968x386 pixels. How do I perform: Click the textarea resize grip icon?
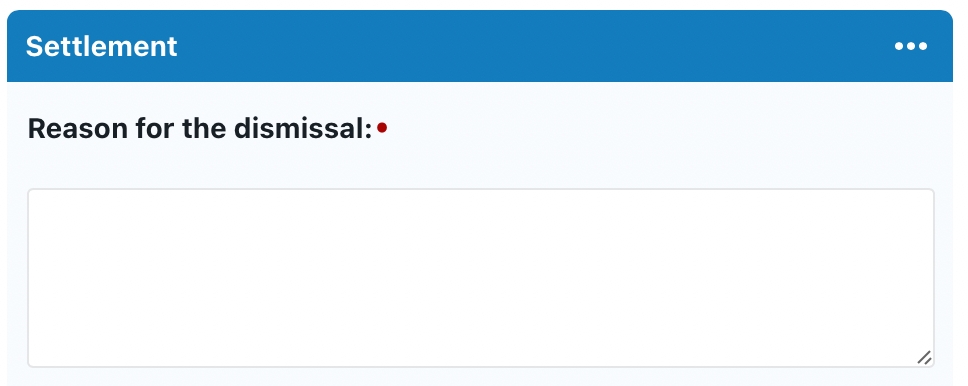tap(924, 357)
